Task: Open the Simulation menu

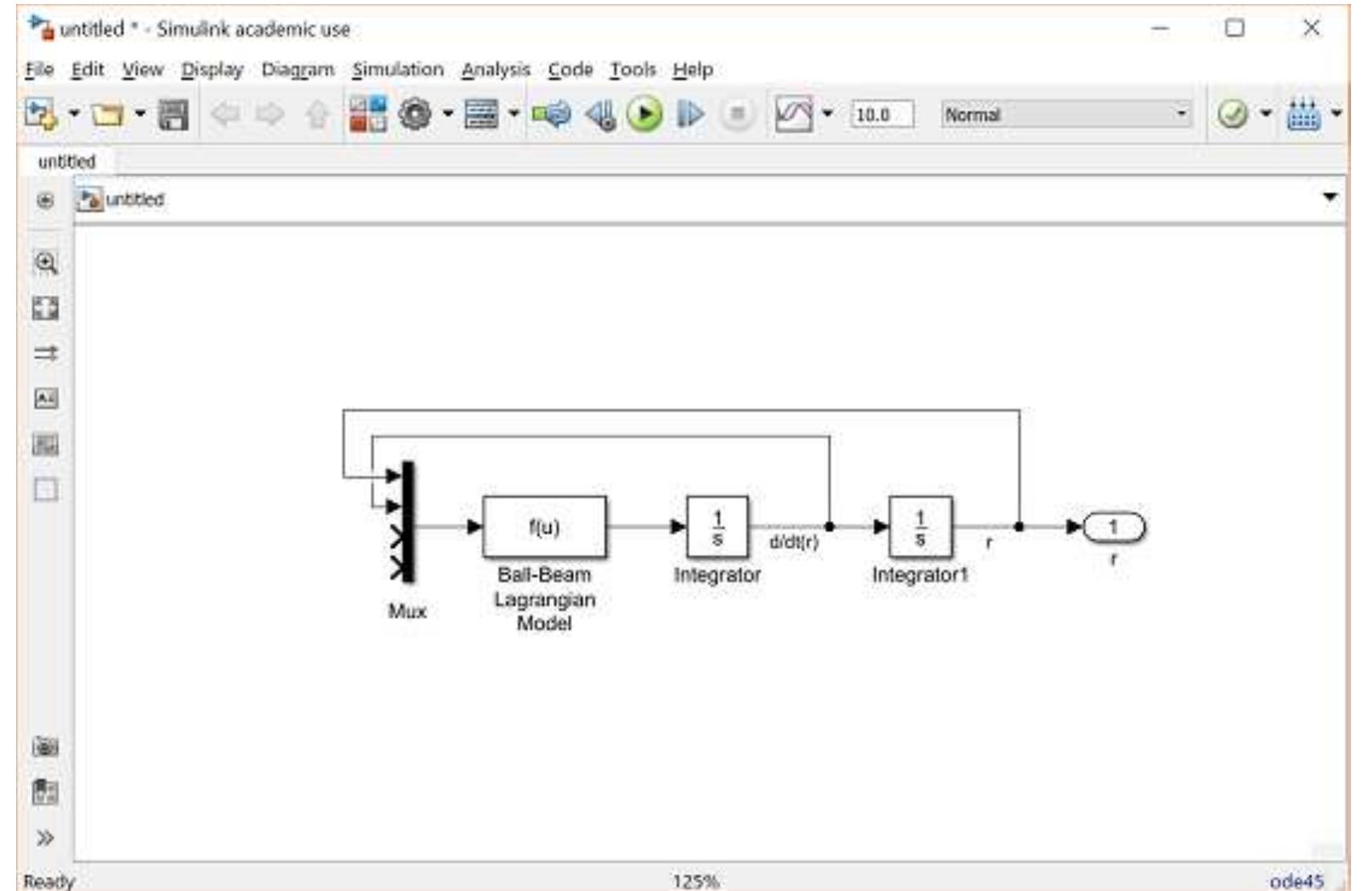Action: [x=398, y=70]
